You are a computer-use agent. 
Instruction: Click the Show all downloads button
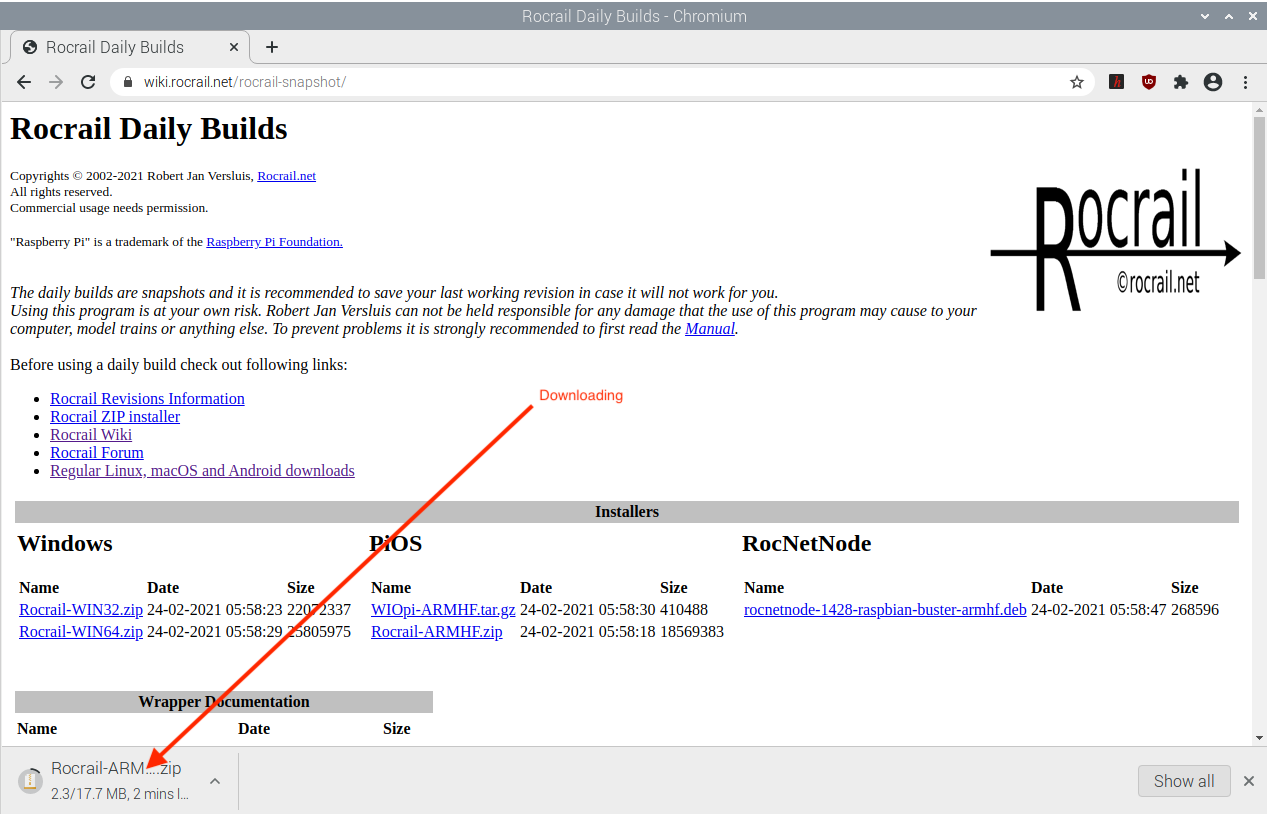coord(1184,781)
